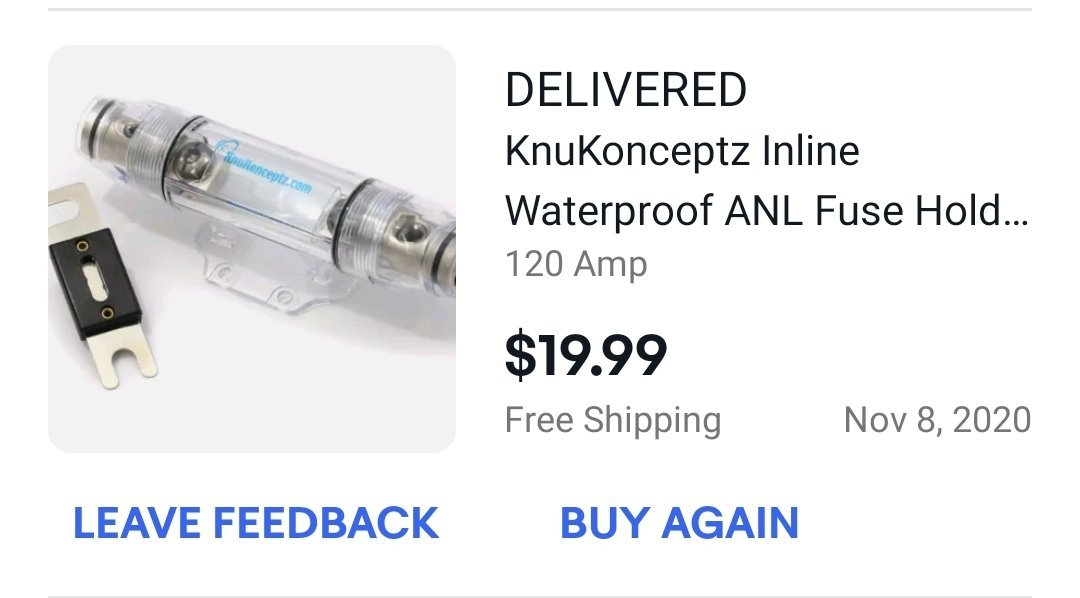Viewport: 1080px width, 598px height.
Task: Tap the BUY AGAIN button
Action: coord(679,523)
